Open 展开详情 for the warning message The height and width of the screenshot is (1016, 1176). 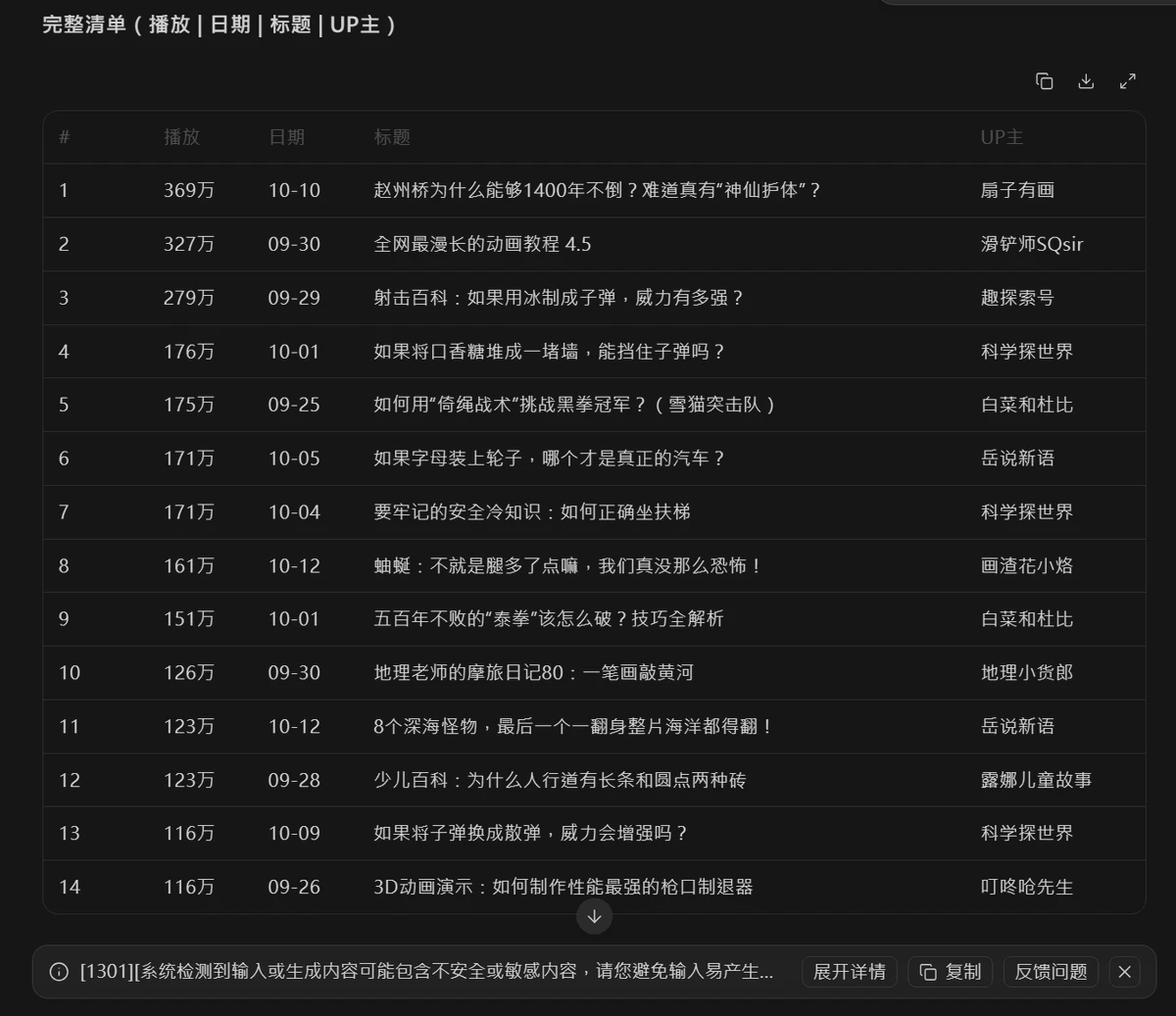point(850,972)
